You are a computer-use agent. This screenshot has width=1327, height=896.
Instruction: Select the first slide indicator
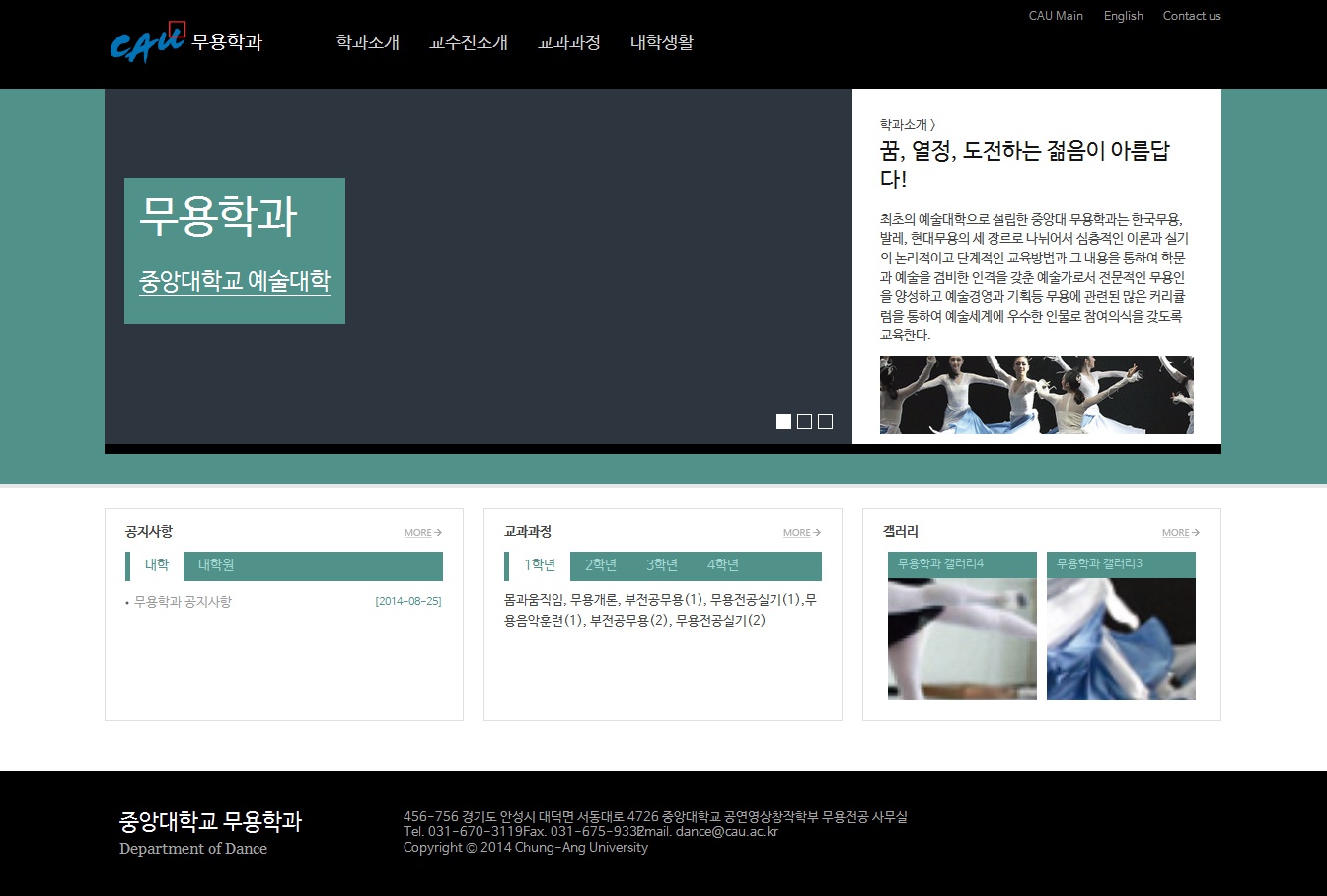(783, 421)
